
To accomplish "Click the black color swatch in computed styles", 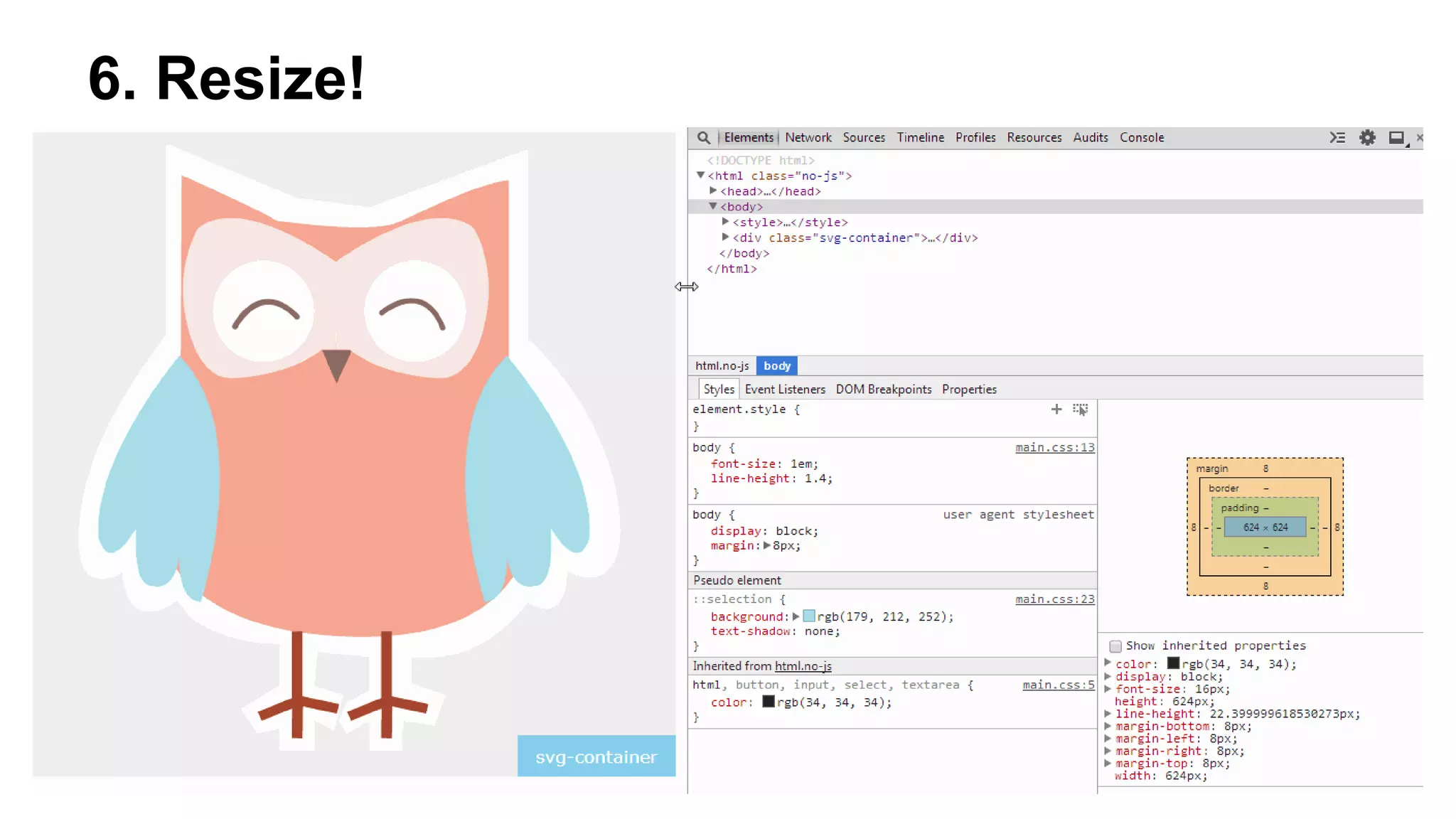I will (x=1173, y=663).
